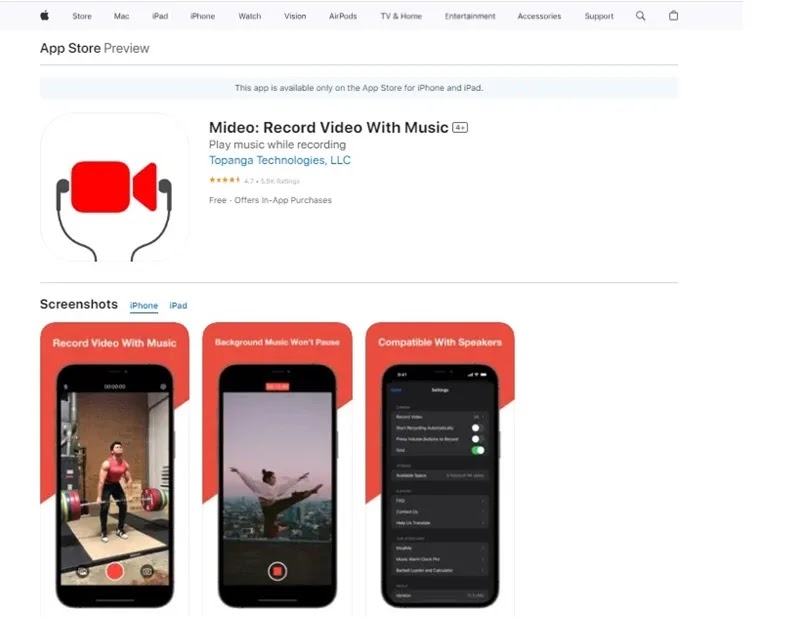Screen dimensions: 800x617
Task: Open Vision in top navigation
Action: coord(295,16)
